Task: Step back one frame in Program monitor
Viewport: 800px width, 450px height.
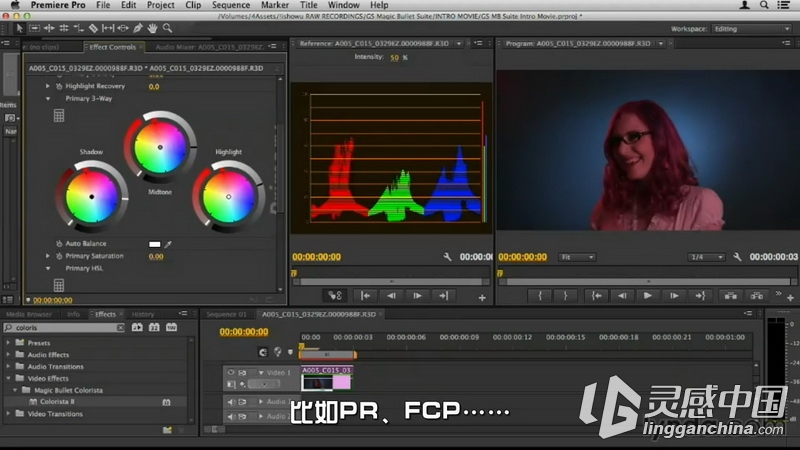Action: tap(622, 295)
